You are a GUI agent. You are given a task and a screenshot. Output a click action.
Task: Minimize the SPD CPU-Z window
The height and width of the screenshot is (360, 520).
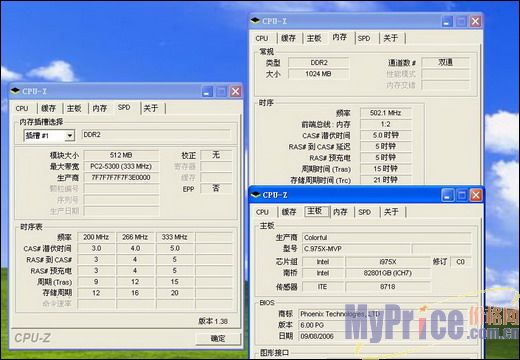(x=207, y=91)
